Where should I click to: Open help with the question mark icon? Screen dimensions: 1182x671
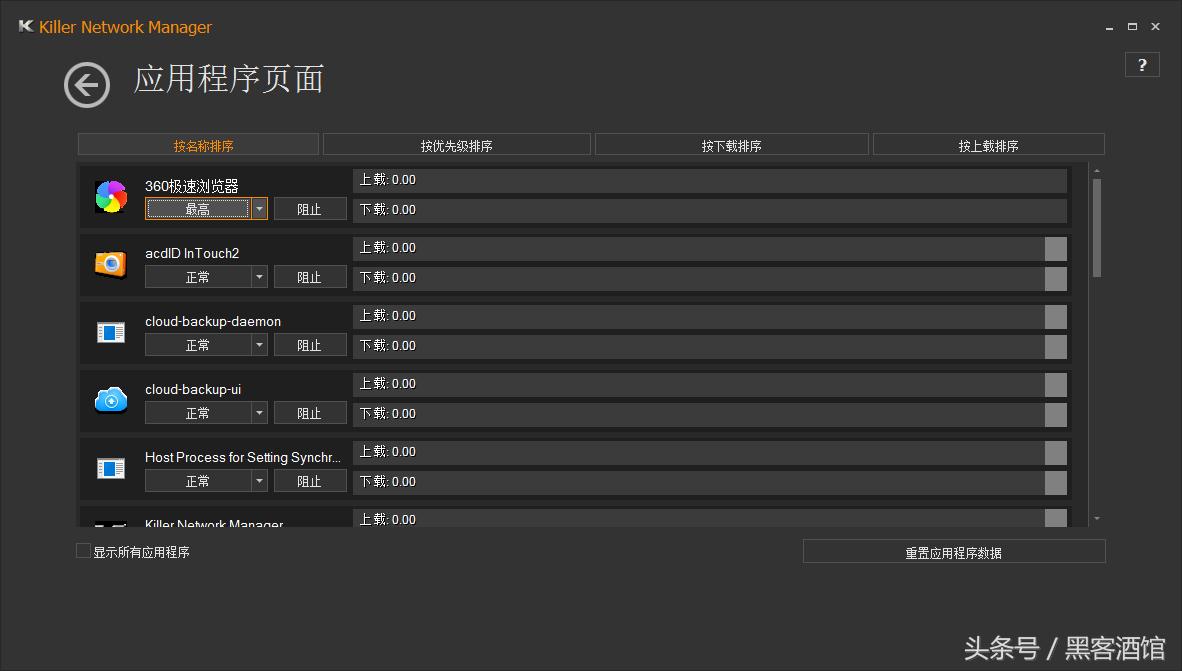[x=1142, y=64]
